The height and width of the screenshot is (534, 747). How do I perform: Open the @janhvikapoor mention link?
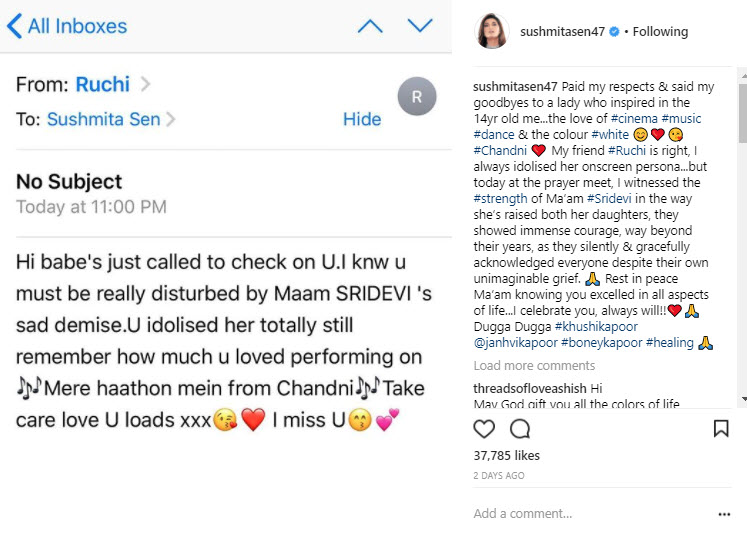pyautogui.click(x=516, y=343)
